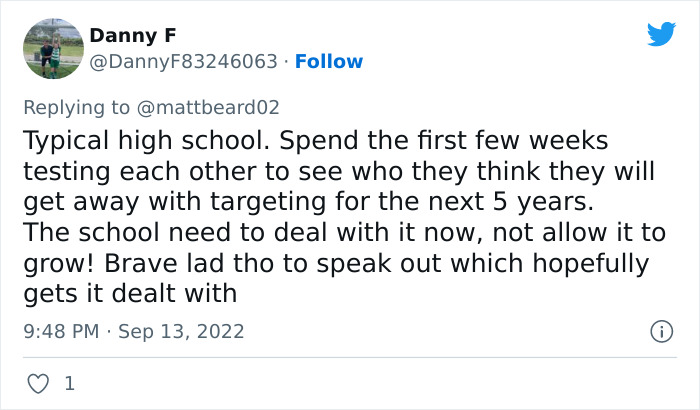Screen dimensions: 700x410
Task: Follow Danny F
Action: [330, 62]
